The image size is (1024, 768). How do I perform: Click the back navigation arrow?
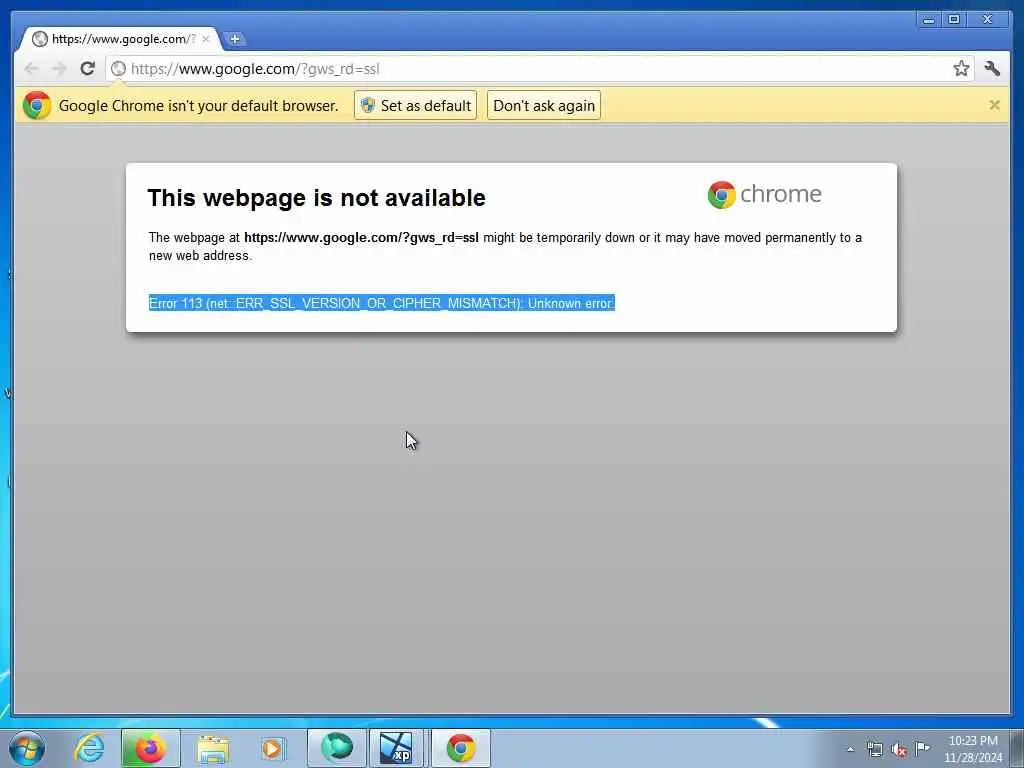(31, 69)
